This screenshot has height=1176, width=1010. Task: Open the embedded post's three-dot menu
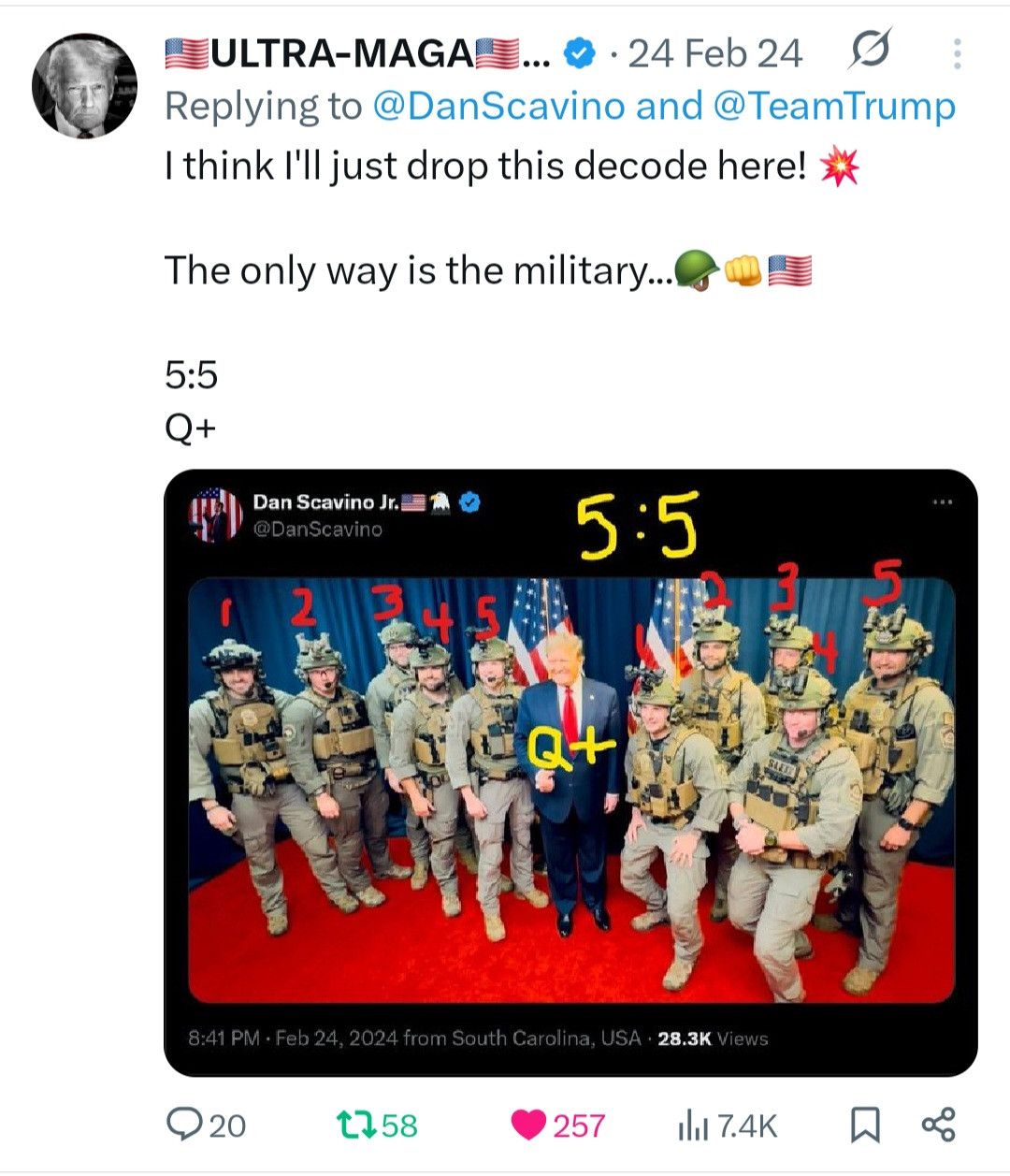coord(942,502)
